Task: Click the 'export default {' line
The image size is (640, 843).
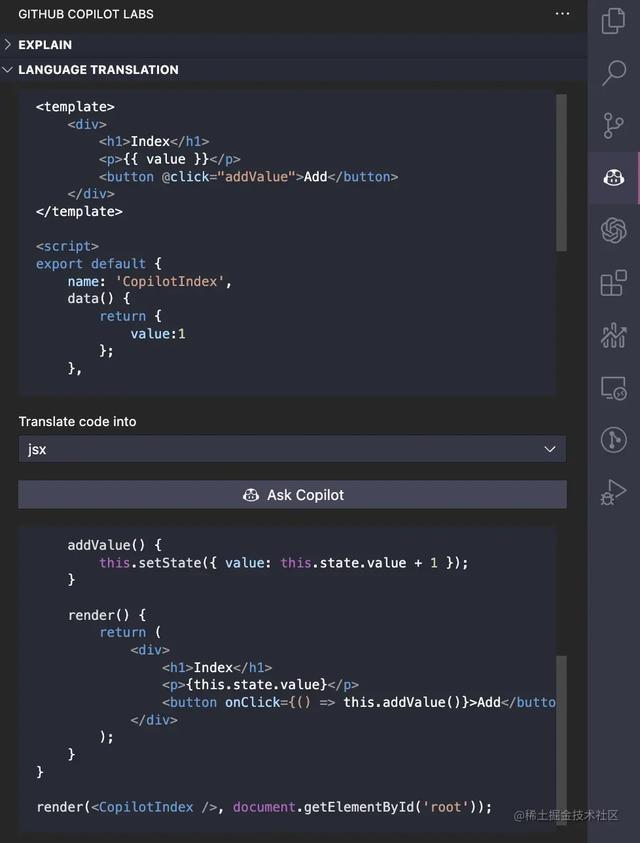Action: click(99, 263)
